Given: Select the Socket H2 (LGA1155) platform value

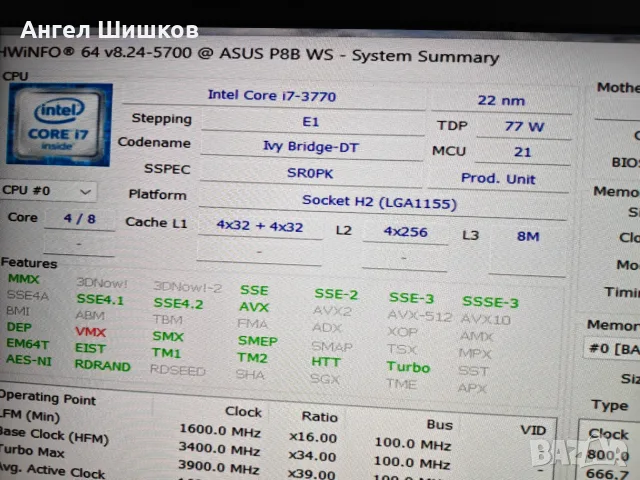Looking at the screenshot, I should (379, 202).
